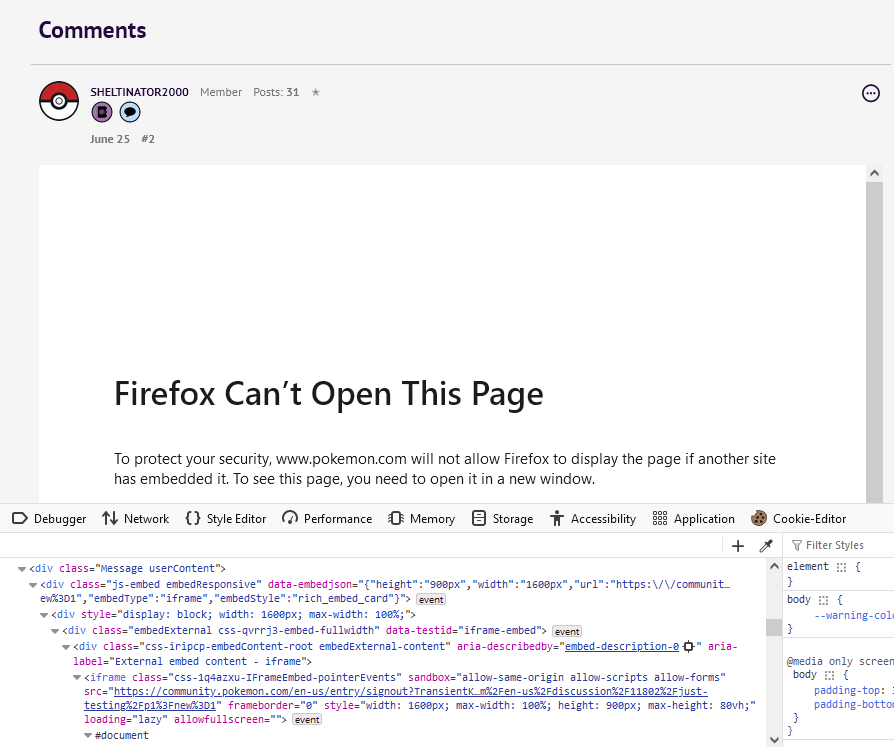
Task: Click the blue speech-bubble badge
Action: (130, 112)
